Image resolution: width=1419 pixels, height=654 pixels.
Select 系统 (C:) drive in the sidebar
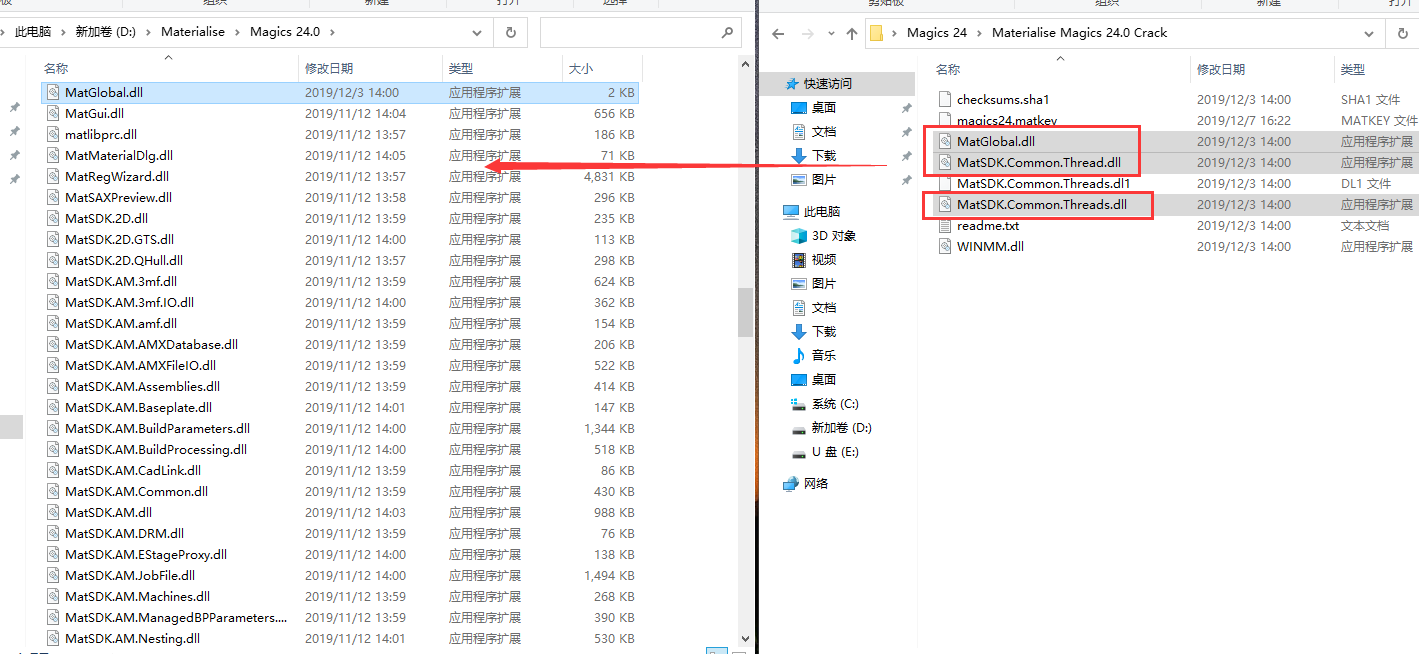[834, 404]
